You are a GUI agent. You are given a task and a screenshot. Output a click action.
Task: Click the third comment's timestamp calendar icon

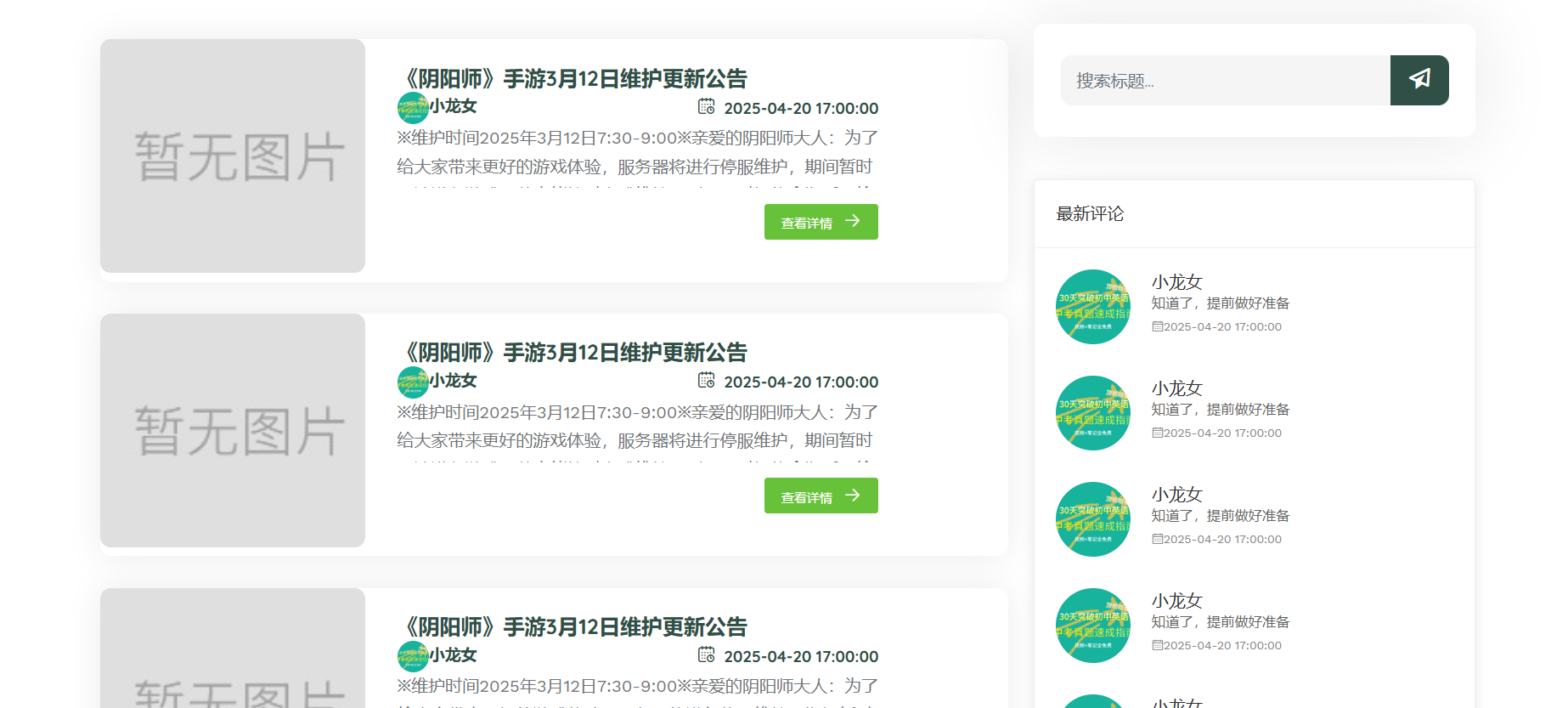pyautogui.click(x=1157, y=539)
